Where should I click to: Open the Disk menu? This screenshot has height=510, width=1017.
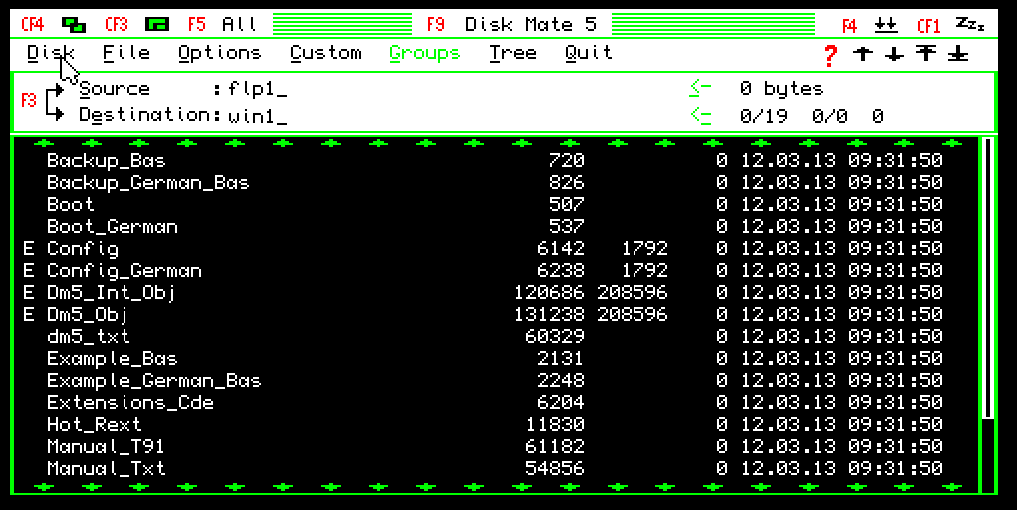pos(51,53)
